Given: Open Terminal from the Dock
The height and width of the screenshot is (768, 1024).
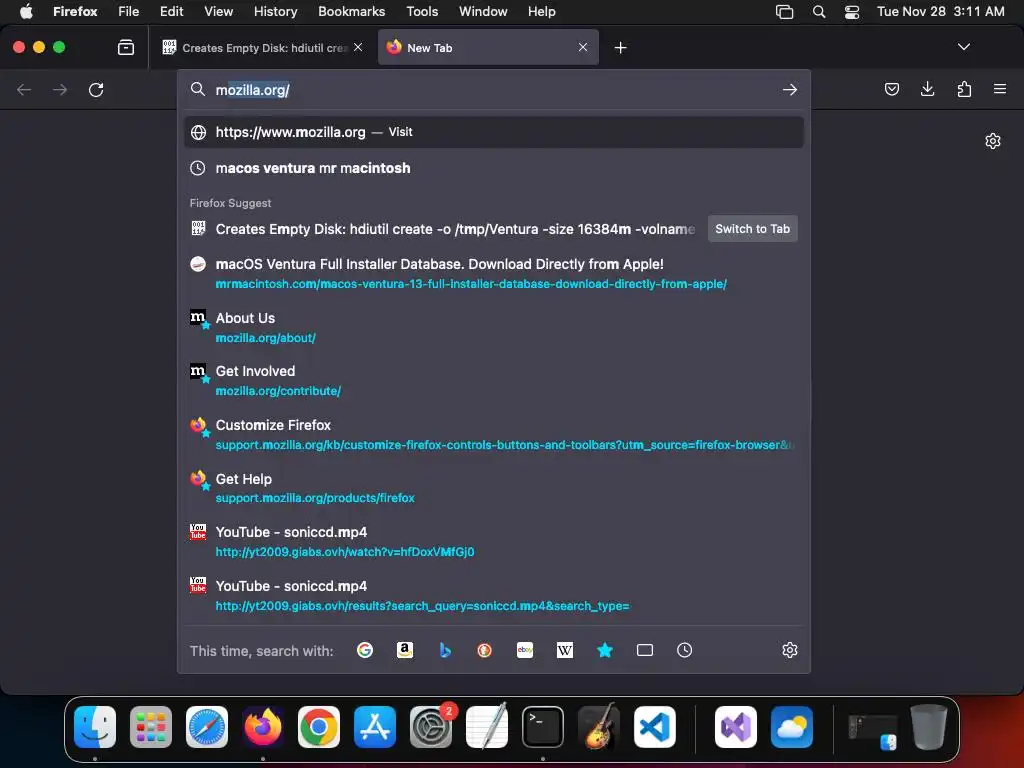Looking at the screenshot, I should (x=543, y=727).
